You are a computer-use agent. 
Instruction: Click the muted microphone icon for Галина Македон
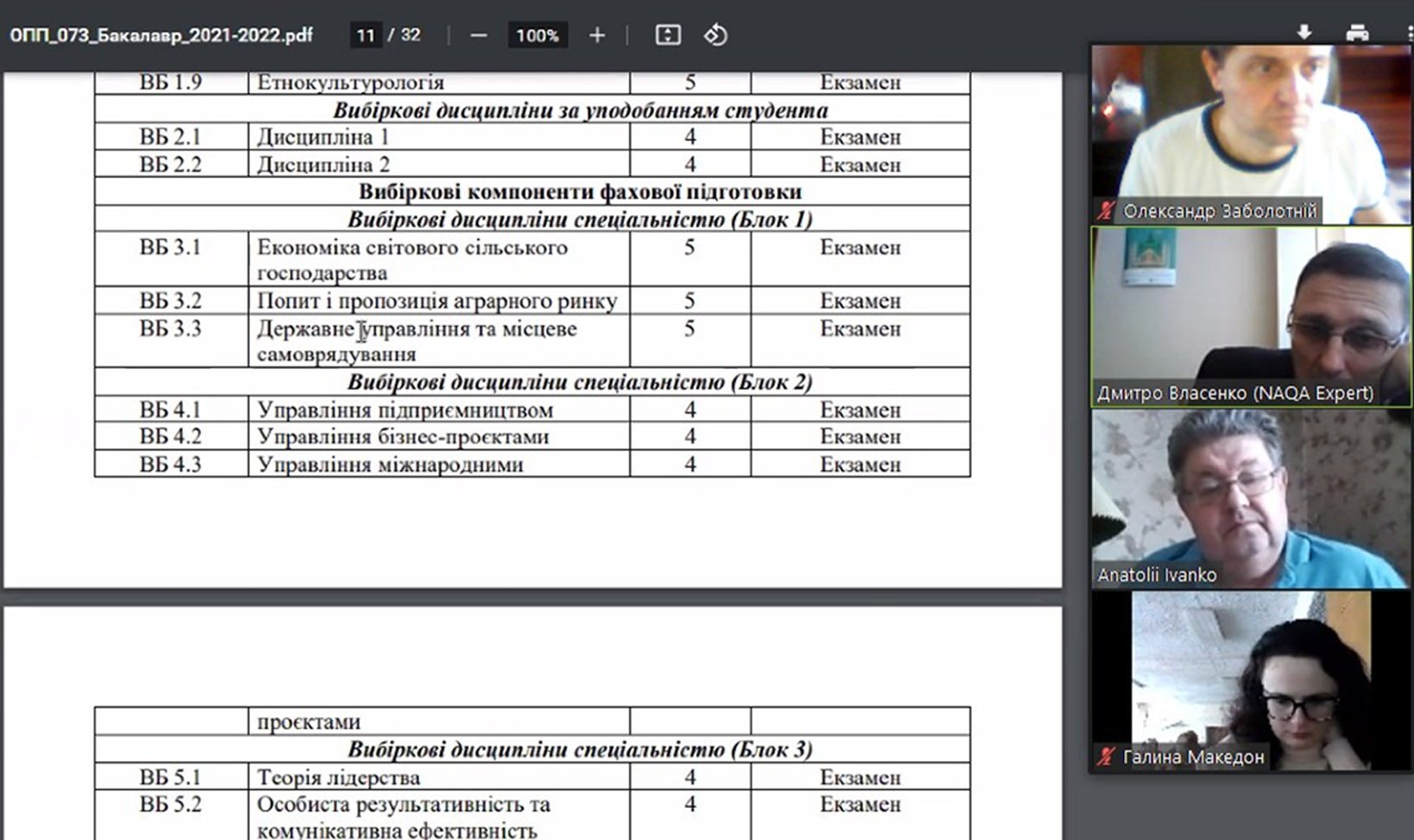click(x=1106, y=757)
